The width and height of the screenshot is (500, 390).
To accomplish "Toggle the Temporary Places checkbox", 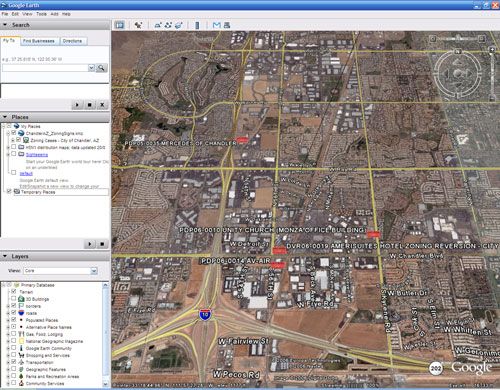I will tap(9, 191).
